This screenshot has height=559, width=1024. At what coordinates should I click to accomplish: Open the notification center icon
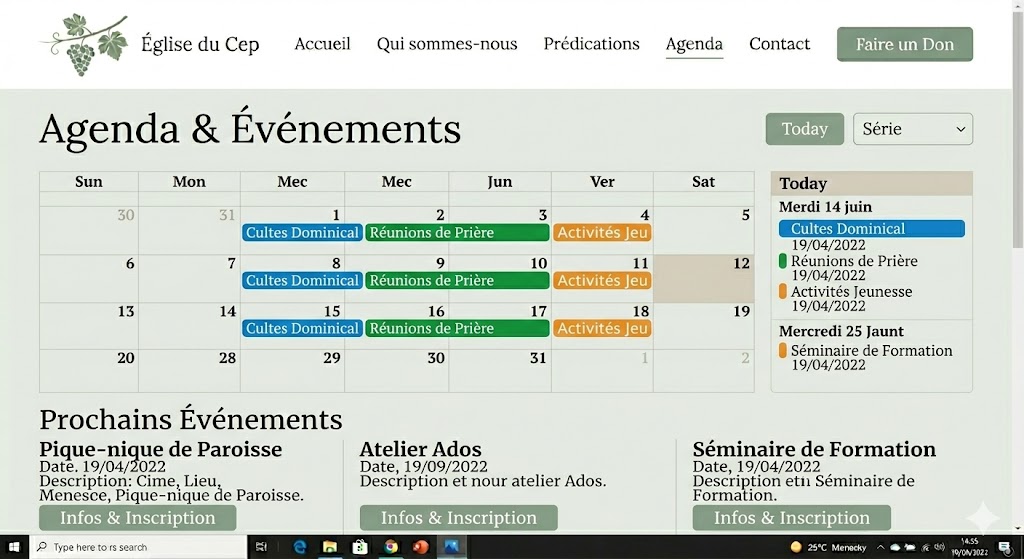coord(1005,547)
